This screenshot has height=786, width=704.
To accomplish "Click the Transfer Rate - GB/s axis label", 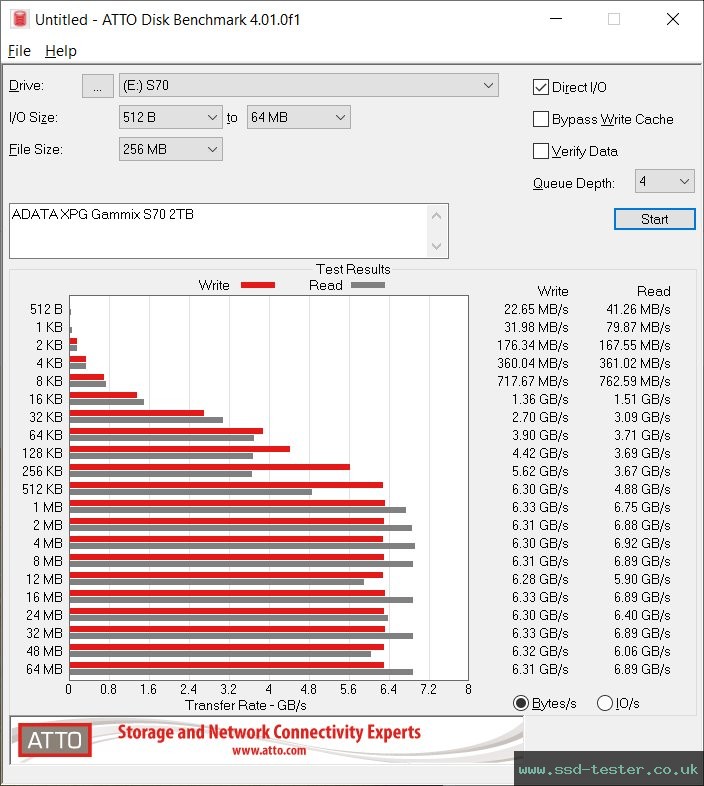I will click(x=246, y=705).
